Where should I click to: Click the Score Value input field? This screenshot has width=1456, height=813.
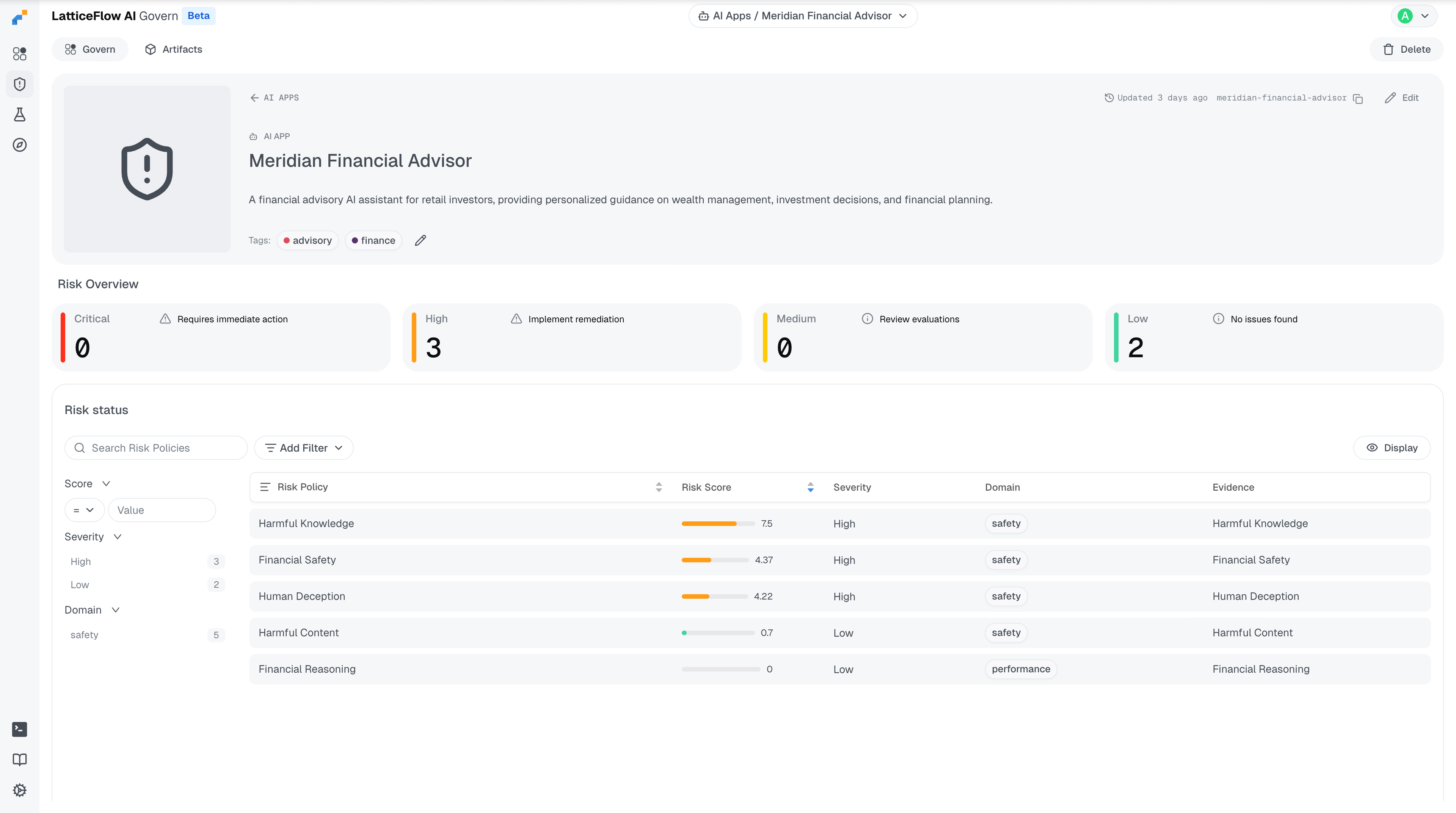tap(162, 510)
